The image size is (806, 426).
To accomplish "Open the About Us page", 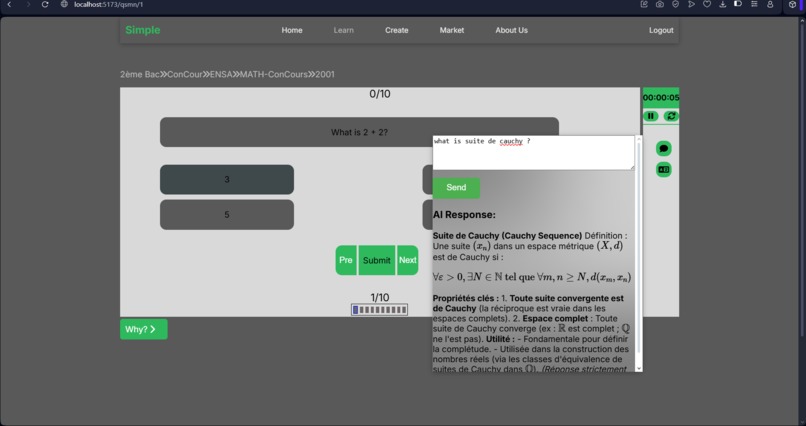I will 511,30.
